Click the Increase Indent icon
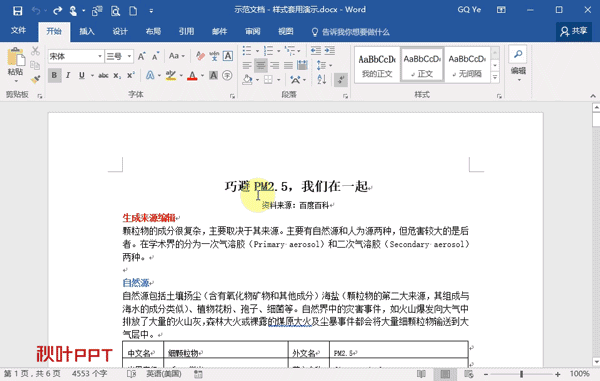Viewport: 600px width, 381px height. pyautogui.click(x=330, y=50)
